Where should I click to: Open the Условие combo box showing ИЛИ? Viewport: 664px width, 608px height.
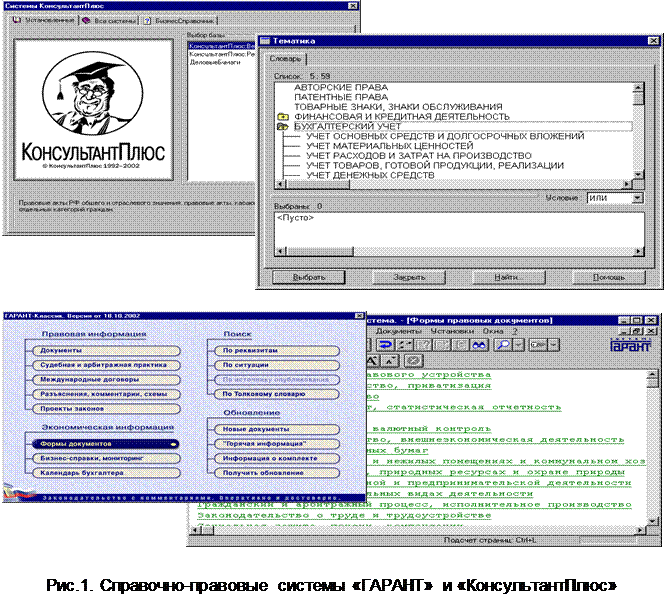pyautogui.click(x=614, y=198)
